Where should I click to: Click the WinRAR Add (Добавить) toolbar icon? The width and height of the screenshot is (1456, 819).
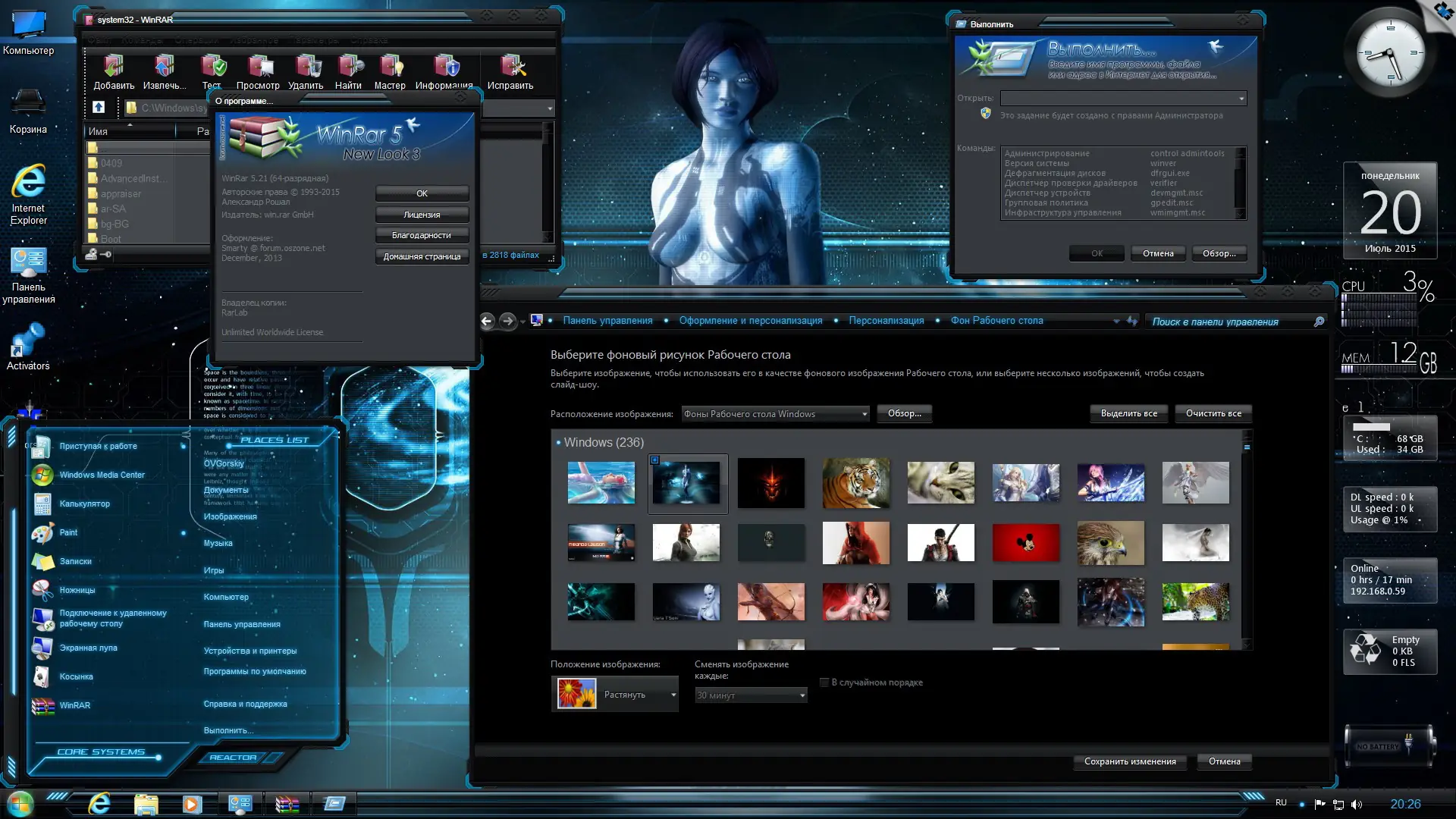tap(114, 67)
